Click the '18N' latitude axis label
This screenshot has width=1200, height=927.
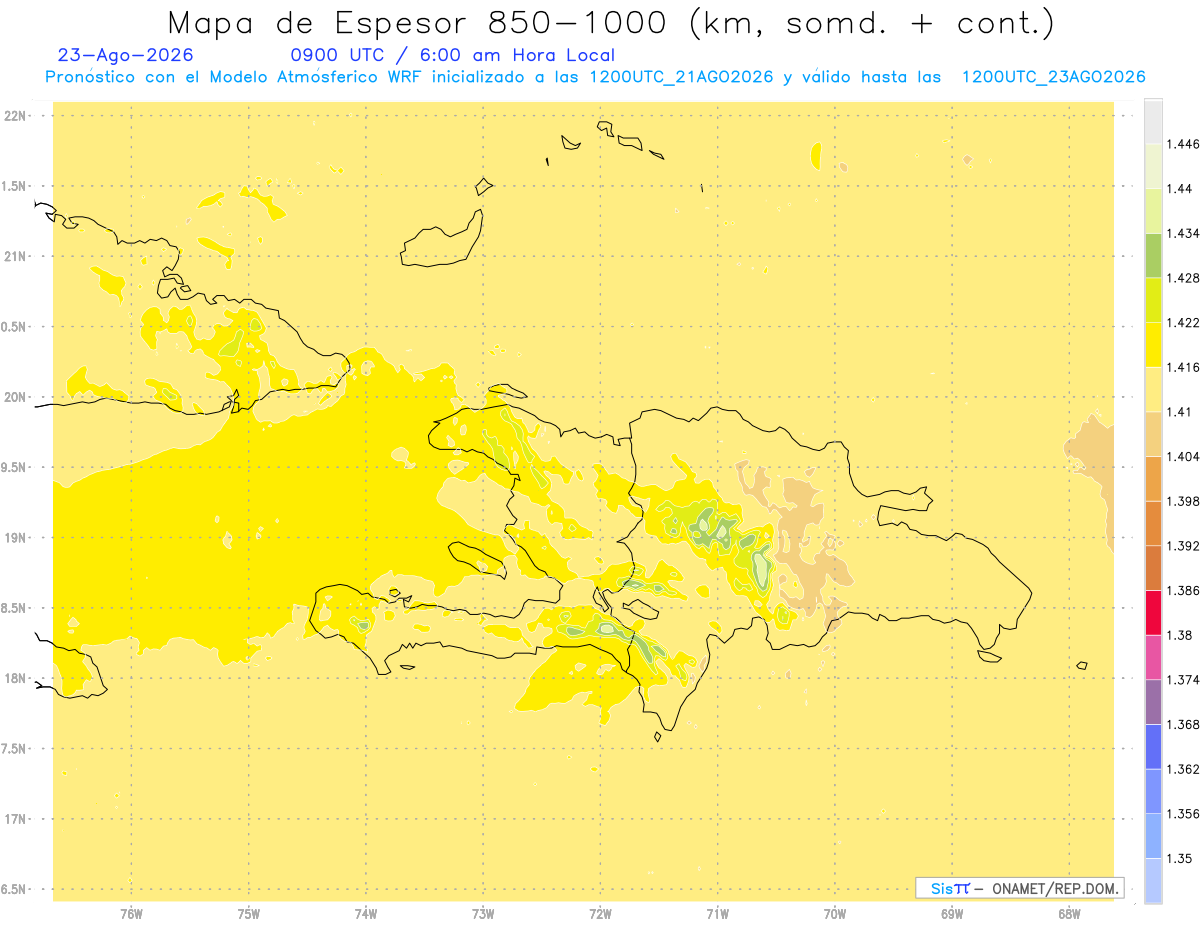[15, 679]
